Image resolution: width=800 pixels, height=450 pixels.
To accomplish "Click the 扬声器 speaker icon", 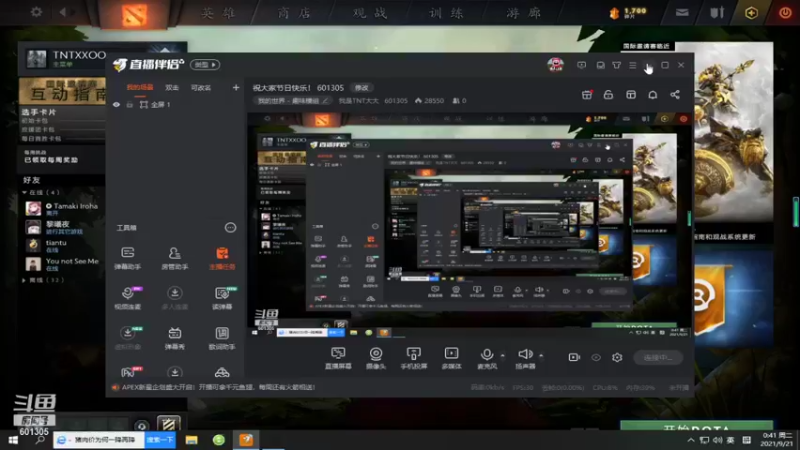I will pyautogui.click(x=525, y=355).
